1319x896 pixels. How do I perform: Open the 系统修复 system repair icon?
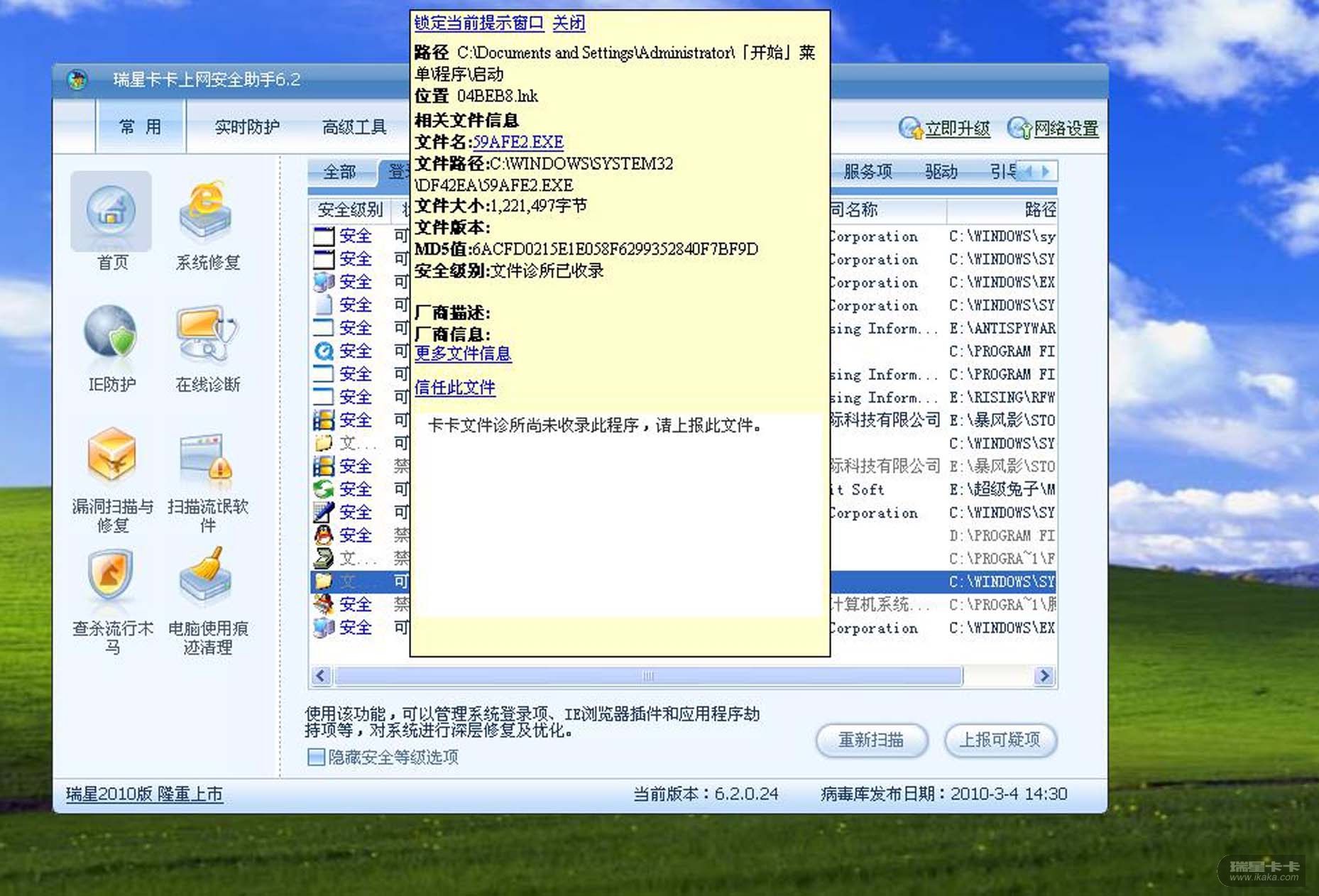pyautogui.click(x=206, y=212)
